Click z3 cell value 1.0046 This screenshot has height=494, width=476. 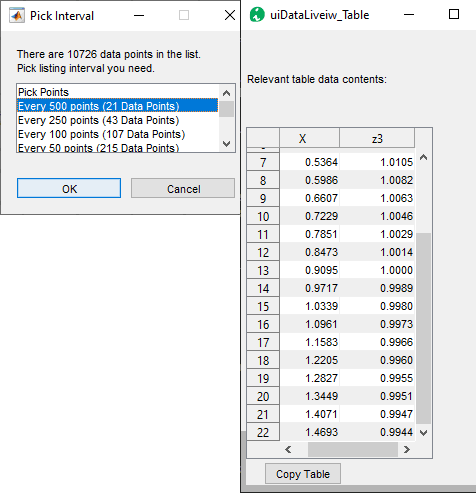tap(377, 216)
